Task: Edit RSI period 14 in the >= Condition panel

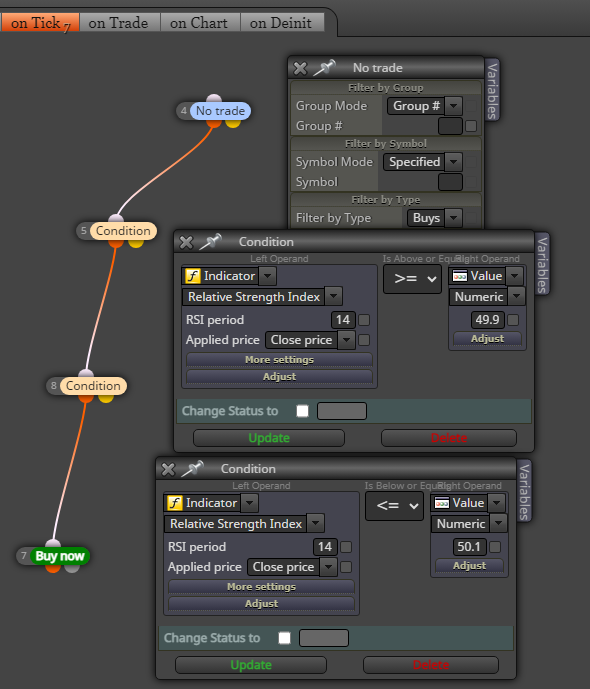Action: [343, 320]
